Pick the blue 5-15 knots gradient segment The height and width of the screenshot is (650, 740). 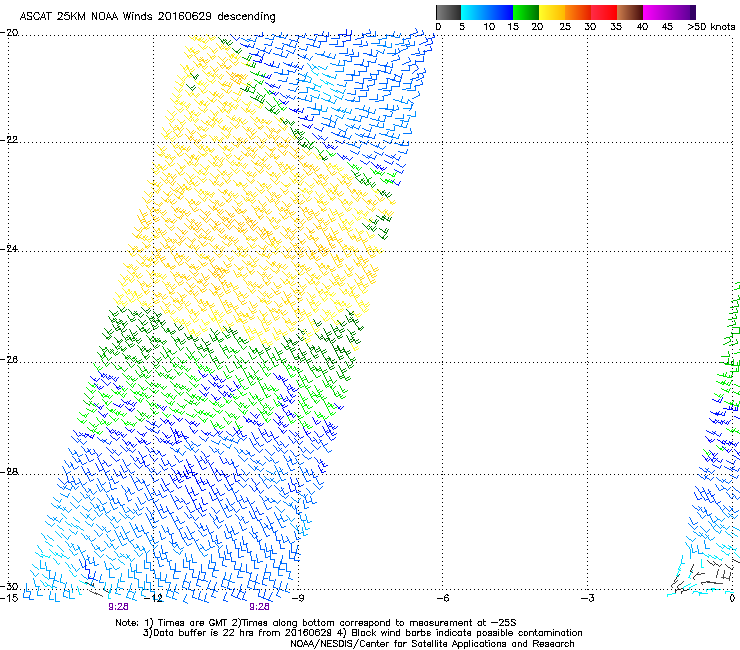pos(487,12)
